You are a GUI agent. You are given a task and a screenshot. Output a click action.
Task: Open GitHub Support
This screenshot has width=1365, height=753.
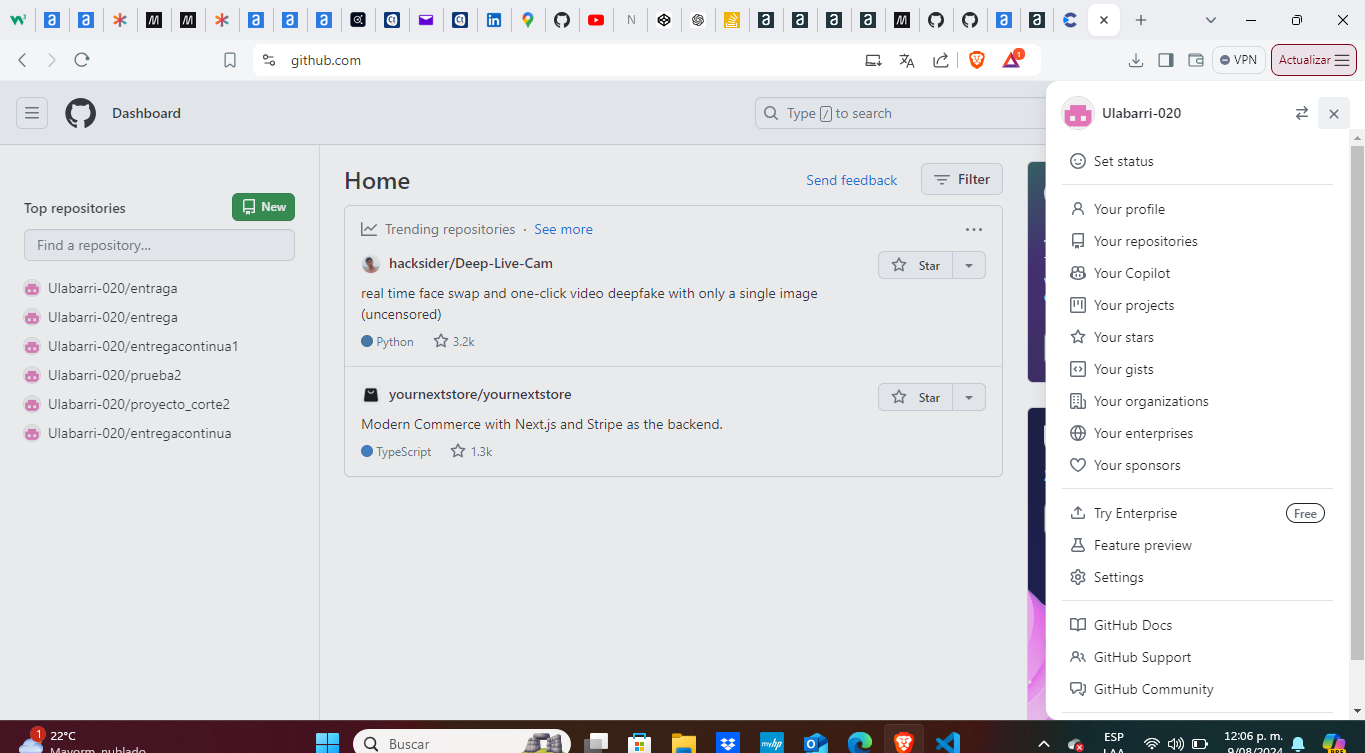coord(1197,657)
